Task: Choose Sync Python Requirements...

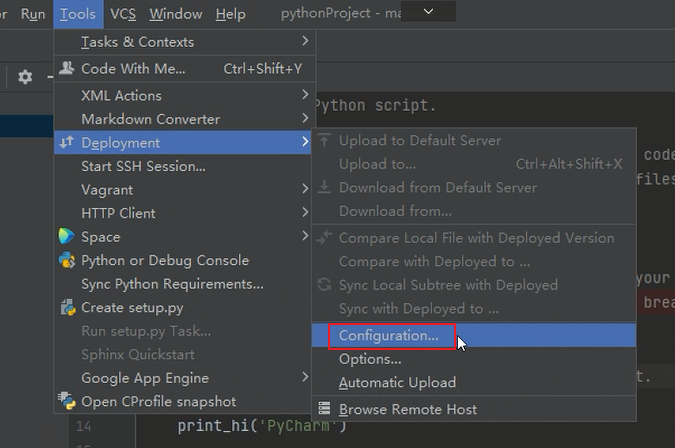Action: (x=183, y=284)
